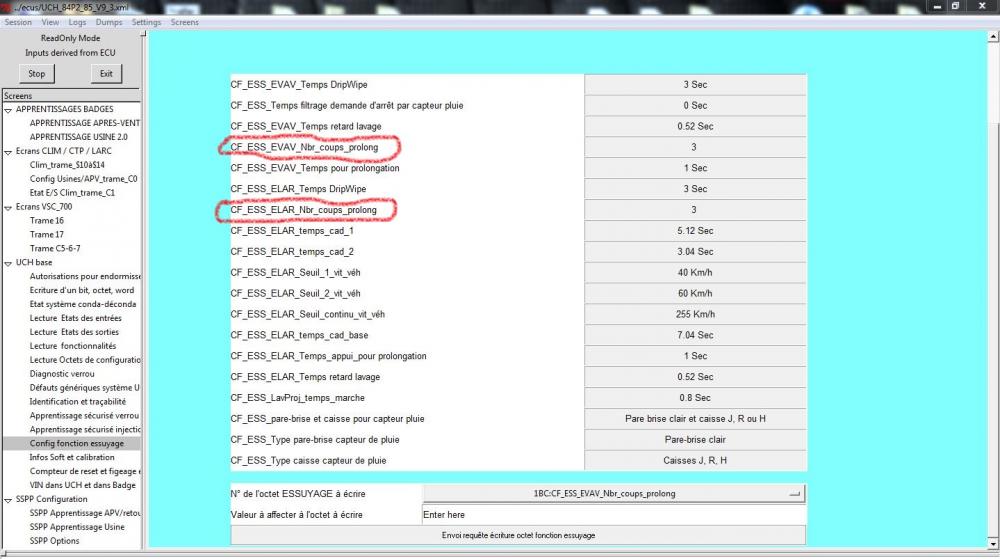Open Défauts génériques système screen

pyautogui.click(x=84, y=388)
